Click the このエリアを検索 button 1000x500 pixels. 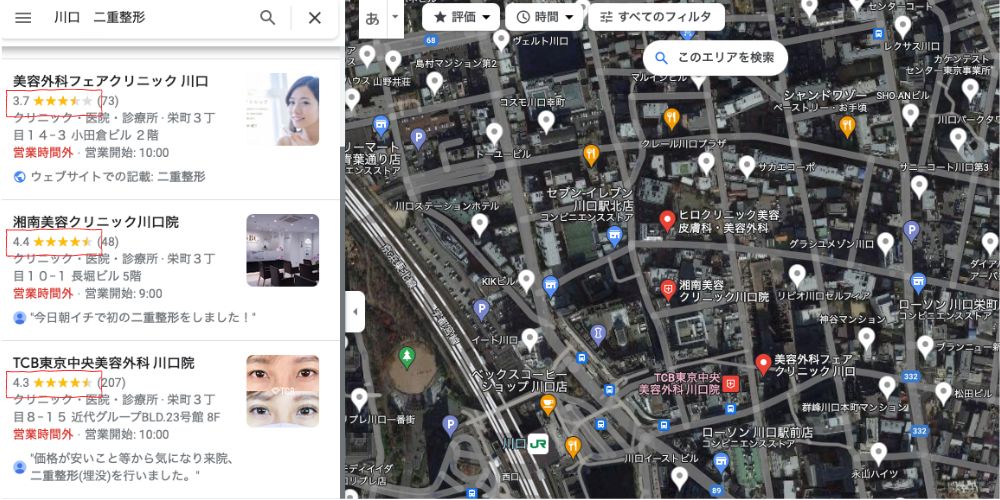[x=715, y=58]
